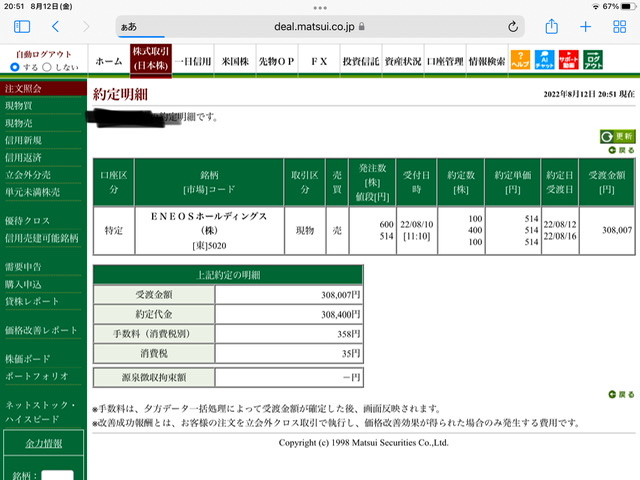Viewport: 640px width, 480px height.
Task: Click the green 更新 refresh button
Action: 618,136
